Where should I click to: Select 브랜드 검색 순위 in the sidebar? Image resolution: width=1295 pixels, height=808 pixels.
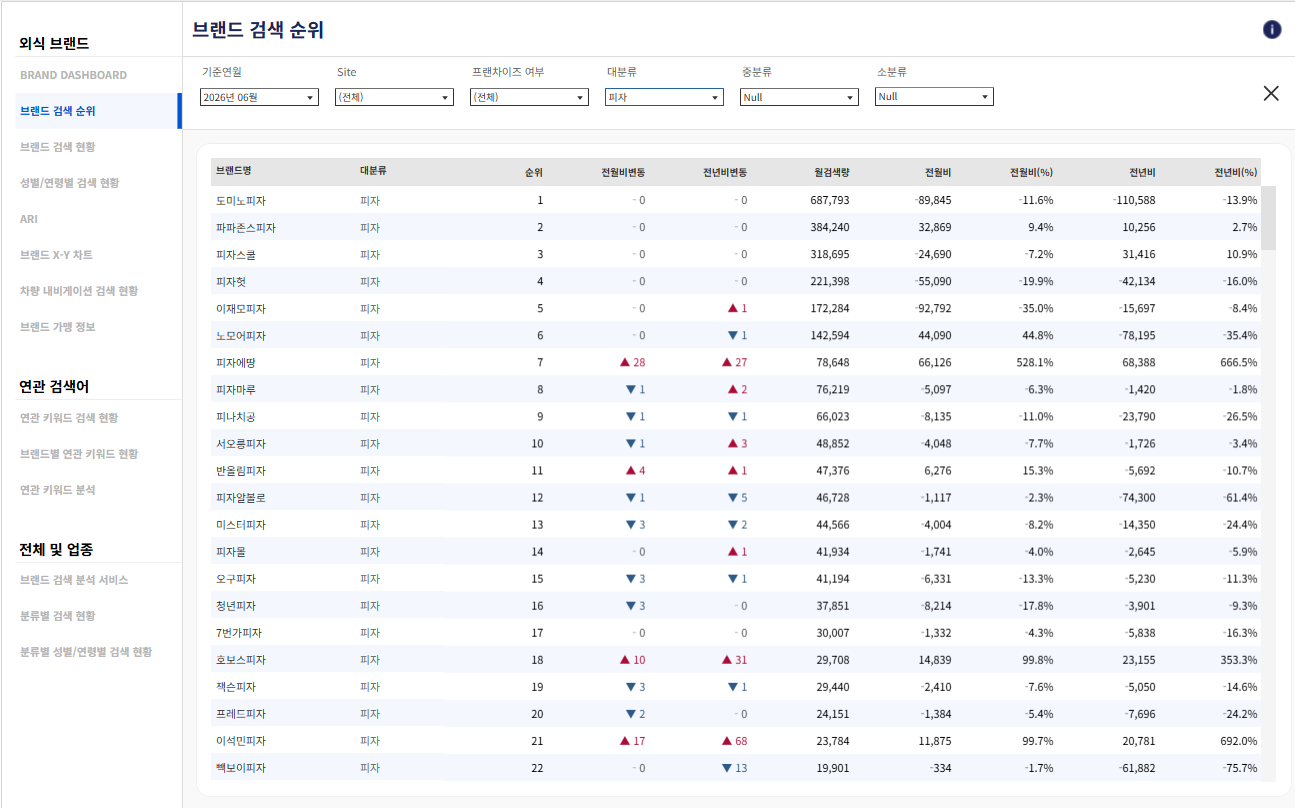pos(58,111)
